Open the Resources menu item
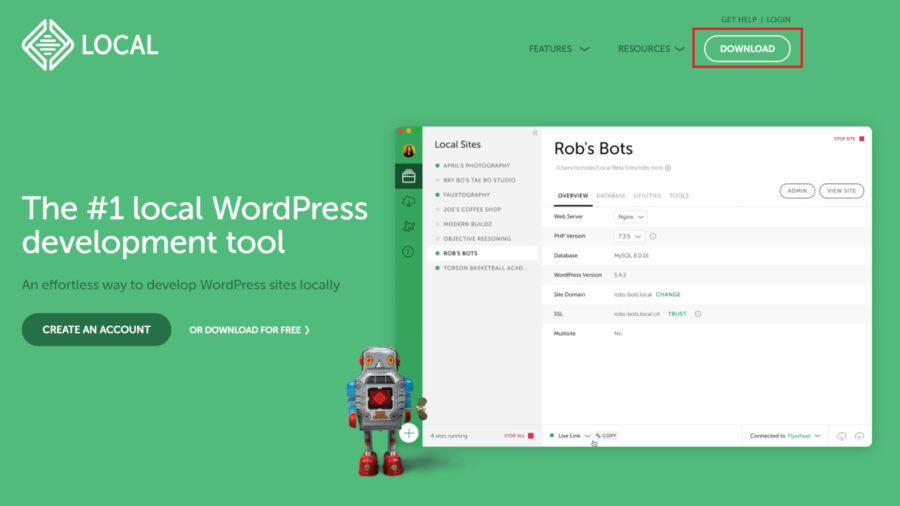The height and width of the screenshot is (506, 900). pyautogui.click(x=643, y=49)
